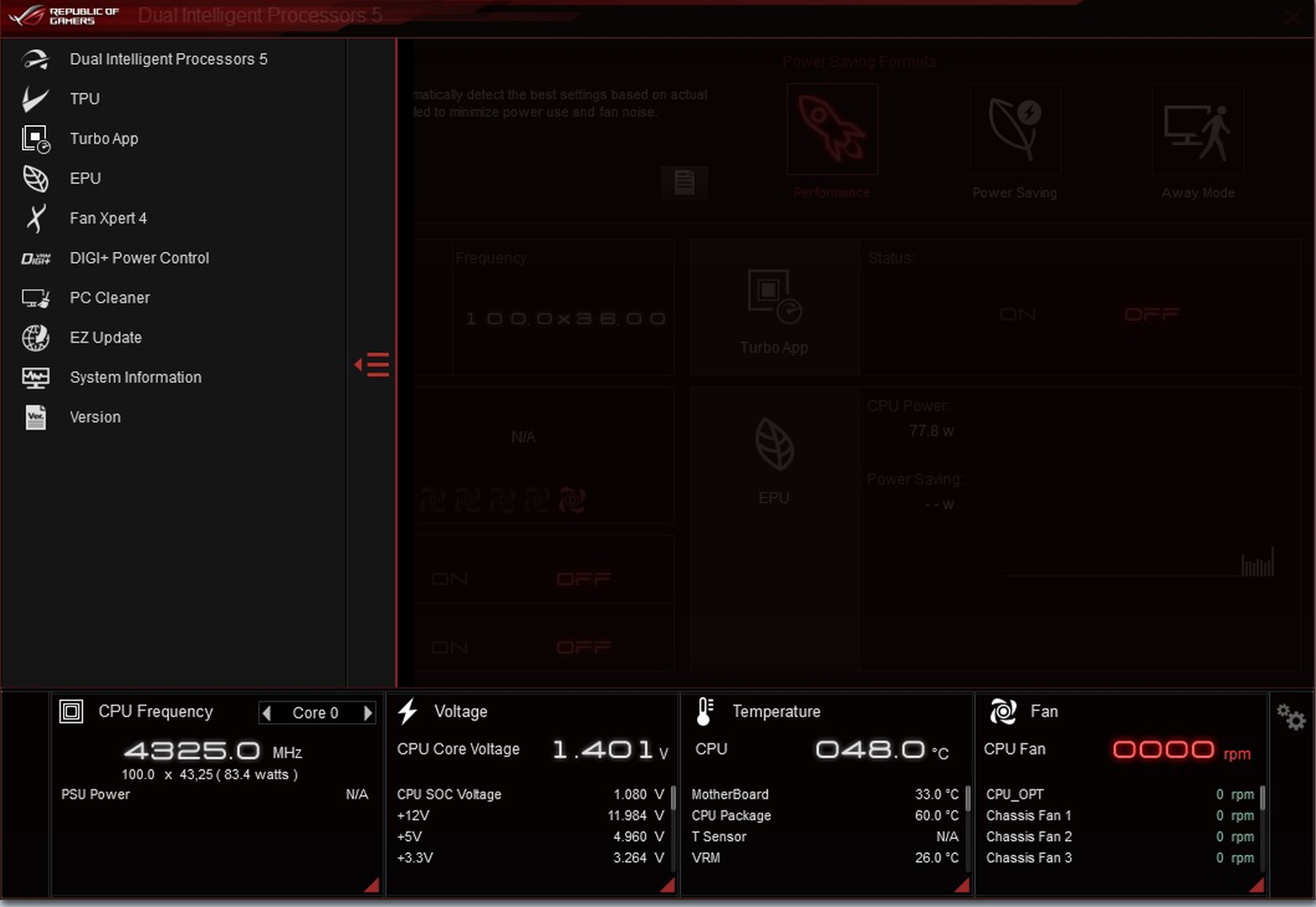The image size is (1316, 907).
Task: Click the +12V 11.984 V row
Action: tap(530, 815)
